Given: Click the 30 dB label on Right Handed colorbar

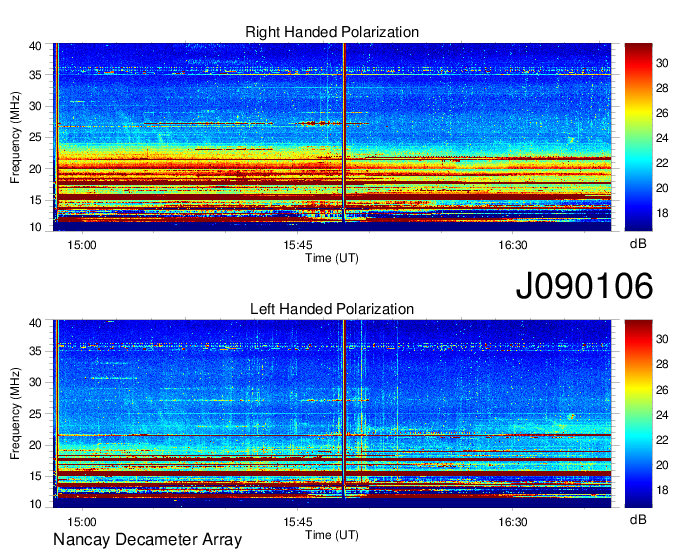Looking at the screenshot, I should click(x=662, y=63).
